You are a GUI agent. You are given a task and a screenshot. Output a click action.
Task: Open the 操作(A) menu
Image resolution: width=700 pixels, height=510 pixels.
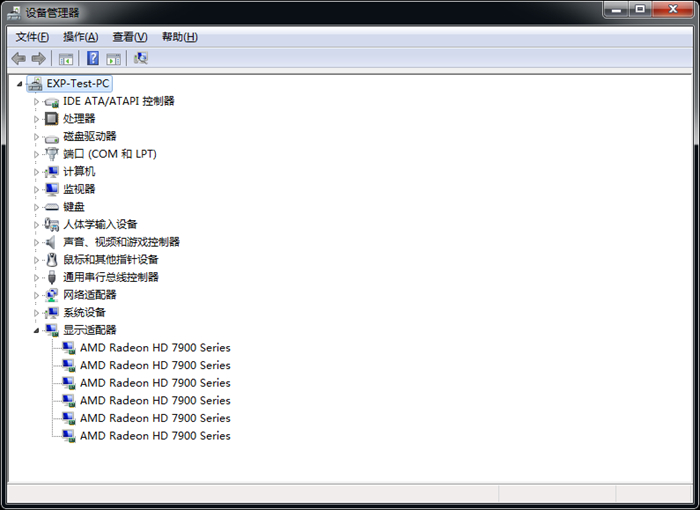80,37
